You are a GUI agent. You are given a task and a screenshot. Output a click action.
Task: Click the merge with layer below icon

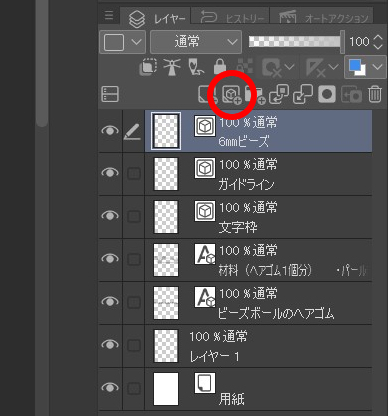pos(303,95)
